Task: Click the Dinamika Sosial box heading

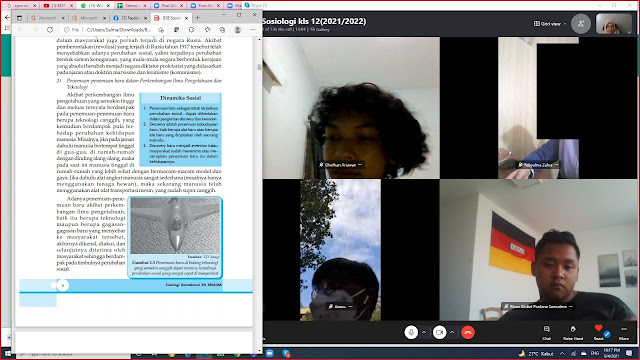Action: pos(180,98)
